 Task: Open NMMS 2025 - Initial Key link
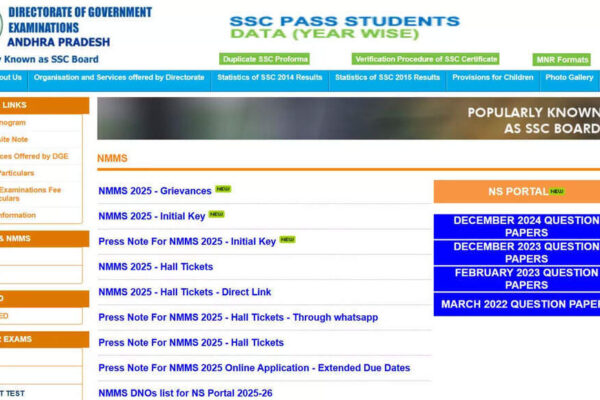point(152,216)
